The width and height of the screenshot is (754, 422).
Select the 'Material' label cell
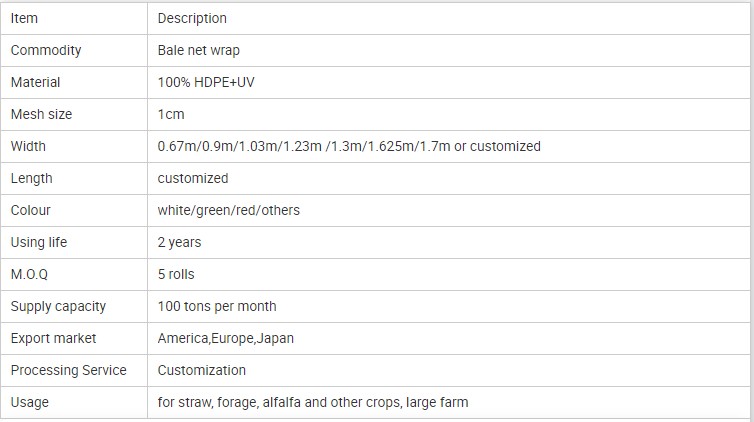[36, 82]
